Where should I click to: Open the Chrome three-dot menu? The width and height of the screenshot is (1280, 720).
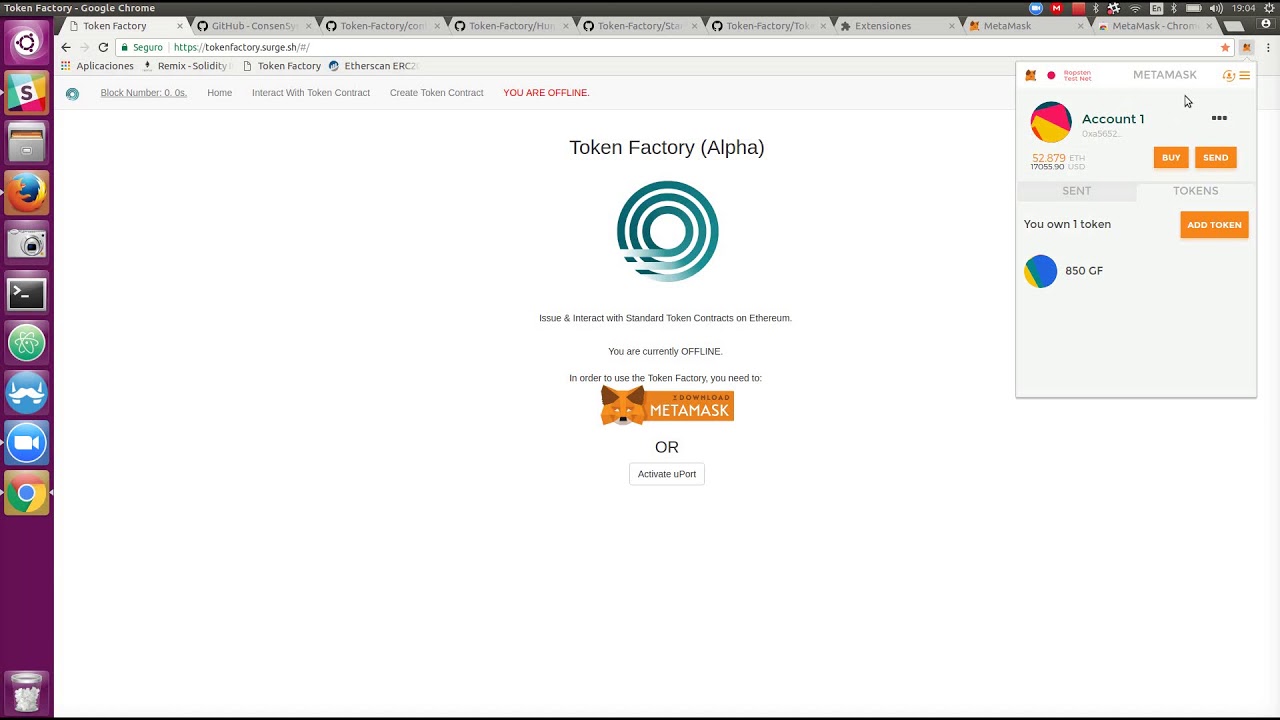coord(1269,47)
